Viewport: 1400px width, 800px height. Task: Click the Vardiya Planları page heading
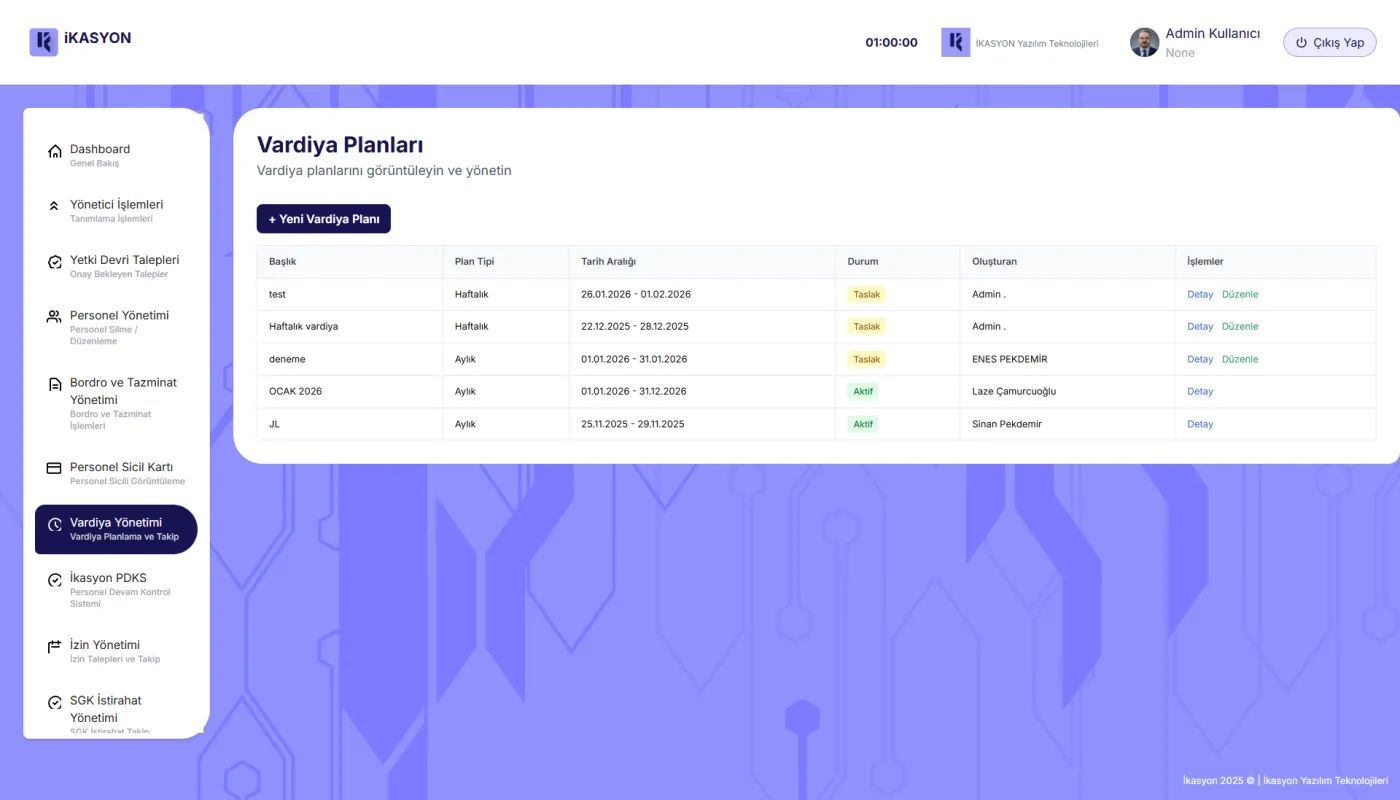pyautogui.click(x=340, y=144)
